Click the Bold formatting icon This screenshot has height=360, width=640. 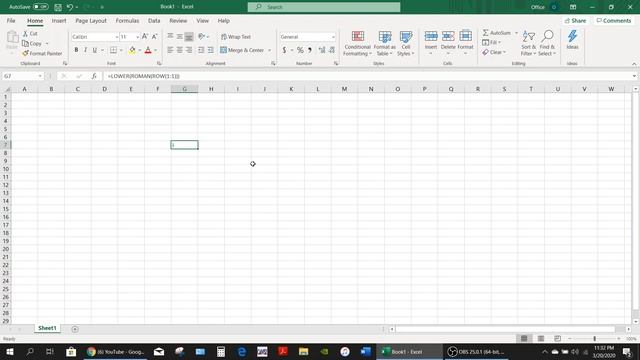[x=76, y=50]
